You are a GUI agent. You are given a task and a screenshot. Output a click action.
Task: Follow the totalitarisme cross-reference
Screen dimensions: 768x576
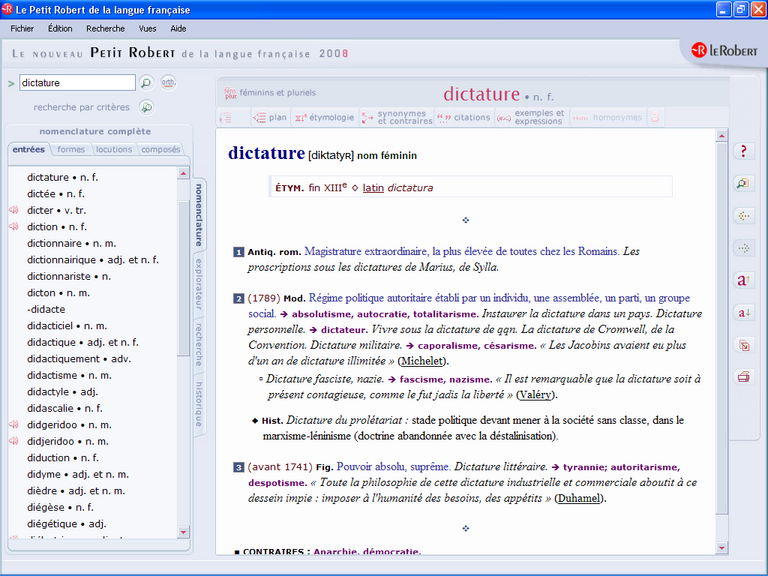(x=445, y=314)
